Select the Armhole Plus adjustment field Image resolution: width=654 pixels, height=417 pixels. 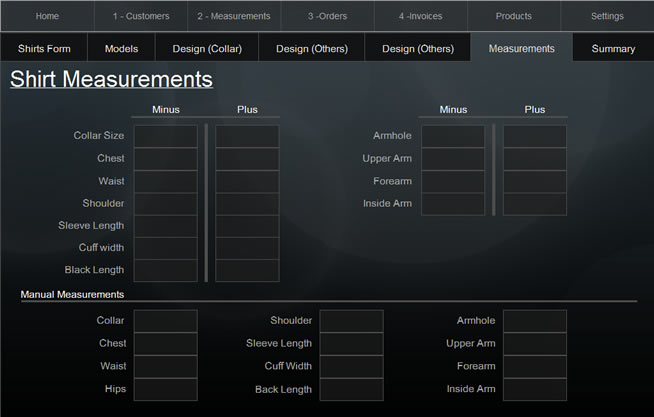click(x=535, y=136)
